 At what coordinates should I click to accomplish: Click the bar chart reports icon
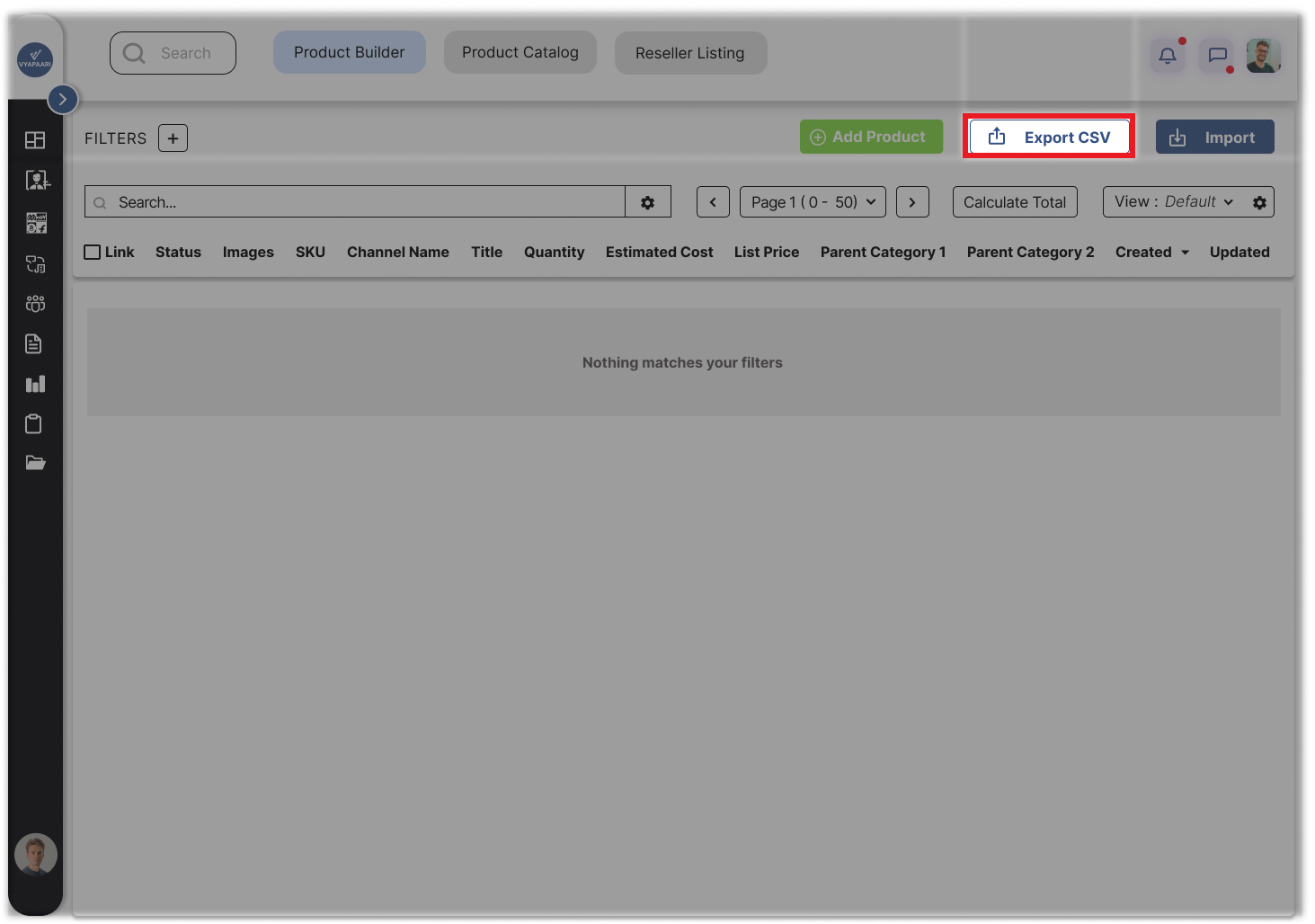(x=35, y=384)
